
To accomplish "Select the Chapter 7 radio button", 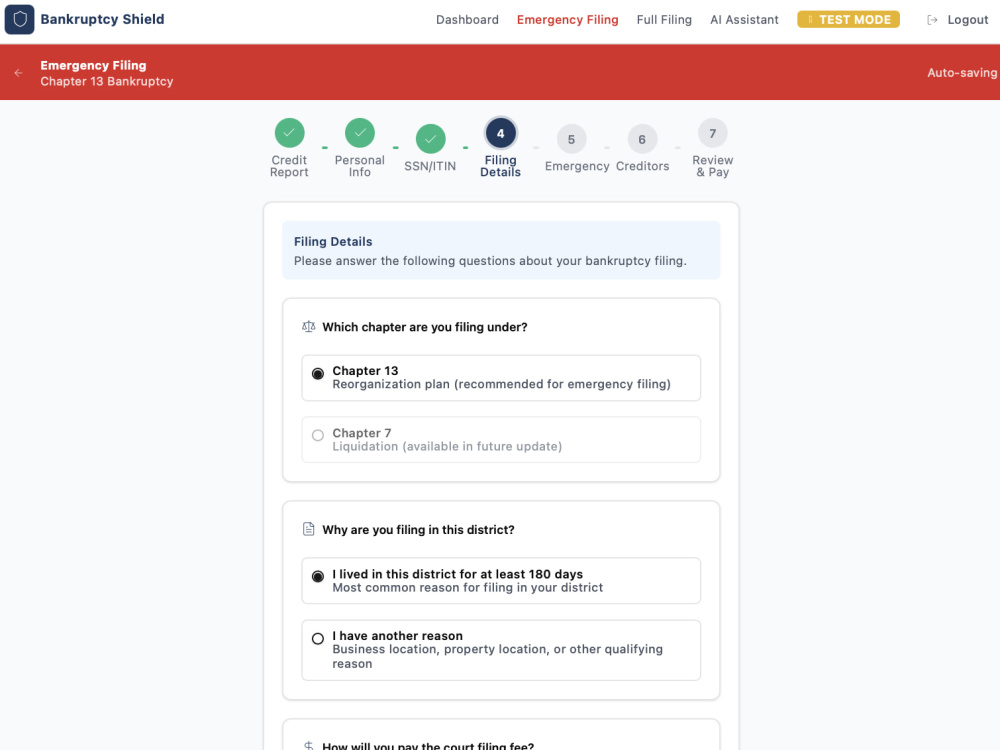I will pos(318,436).
